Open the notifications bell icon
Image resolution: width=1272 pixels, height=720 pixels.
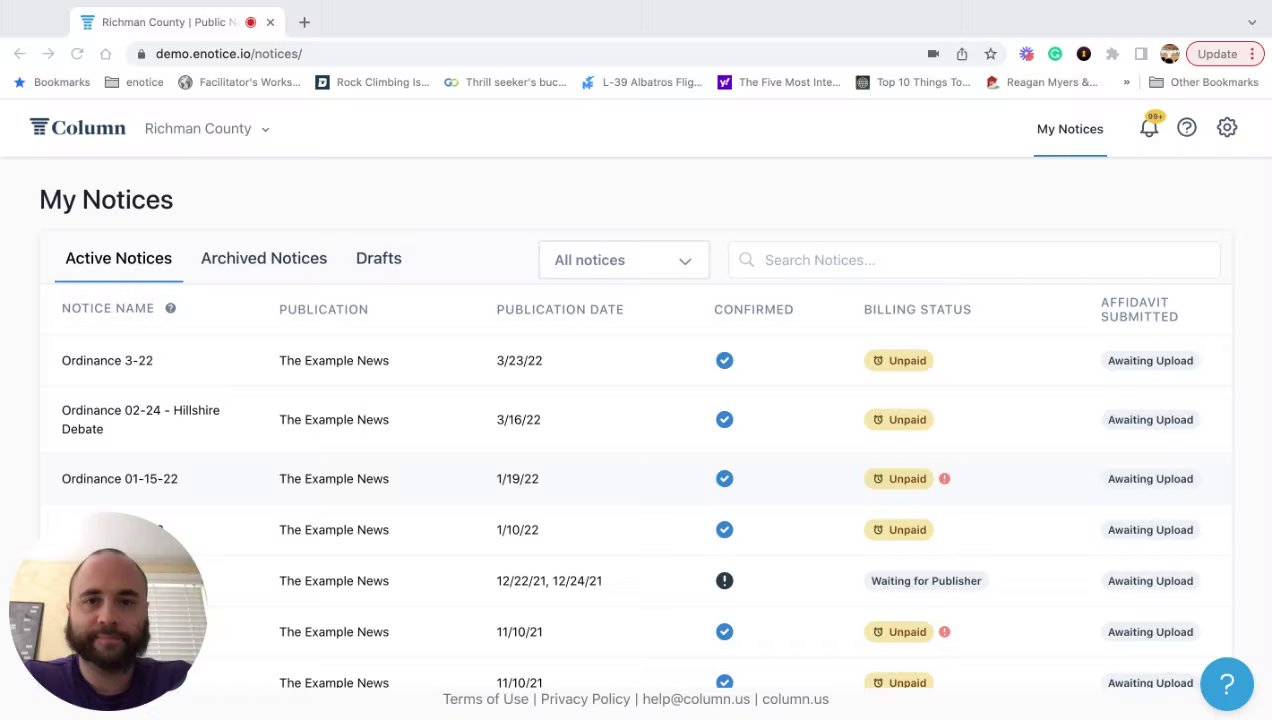tap(1149, 129)
